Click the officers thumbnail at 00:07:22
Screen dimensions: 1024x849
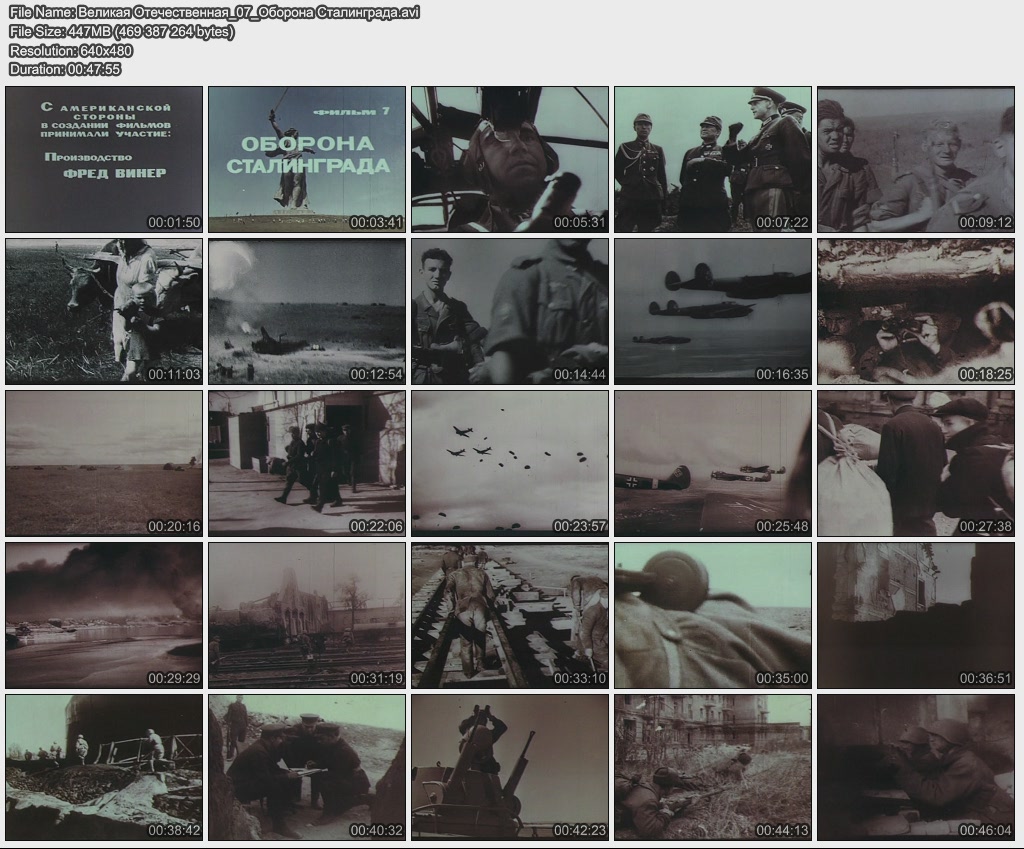tap(713, 159)
